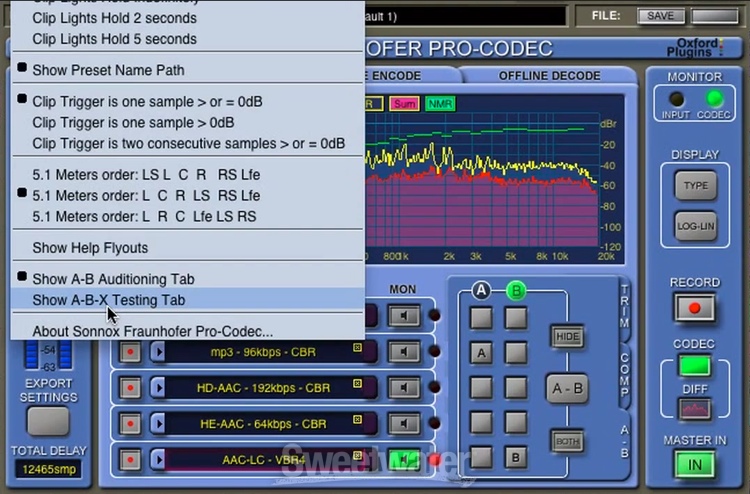The image size is (750, 494).
Task: Click record icon on mp3 96kbps row
Action: click(130, 352)
